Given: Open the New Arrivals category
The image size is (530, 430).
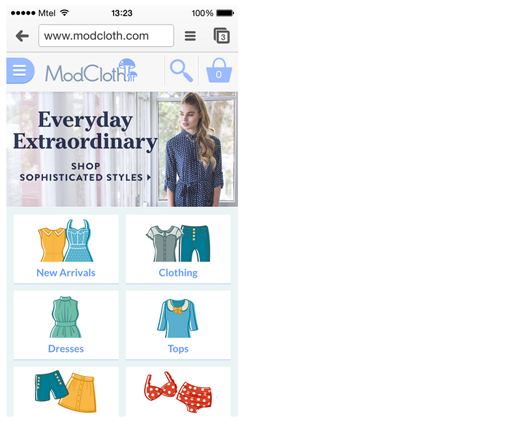Looking at the screenshot, I should [x=66, y=249].
